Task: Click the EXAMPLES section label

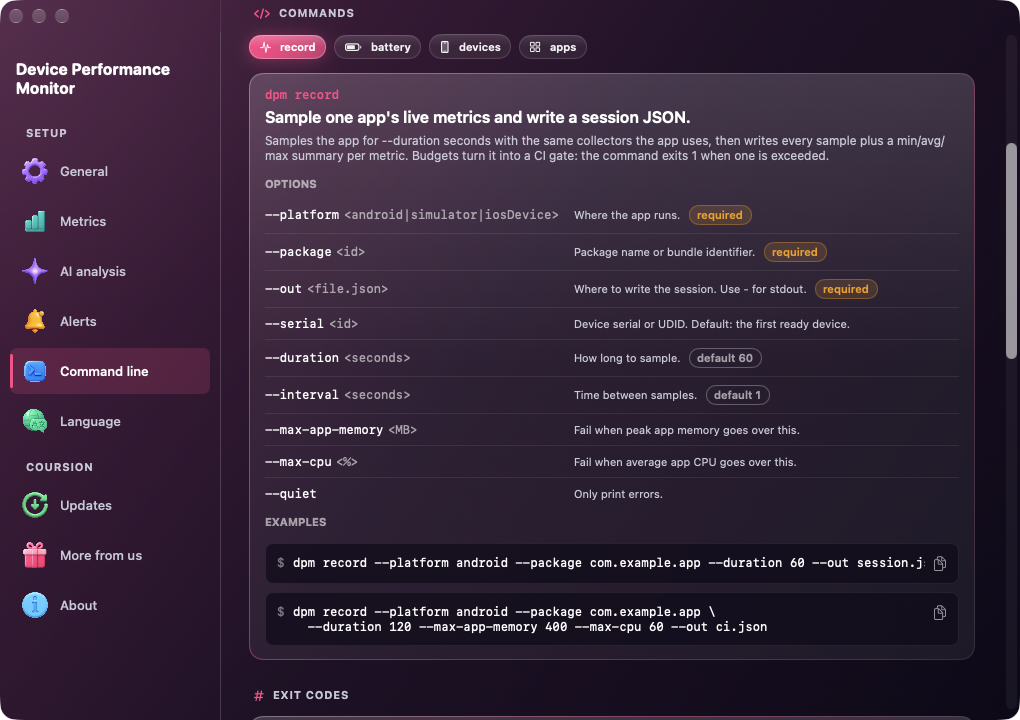Action: tap(295, 522)
